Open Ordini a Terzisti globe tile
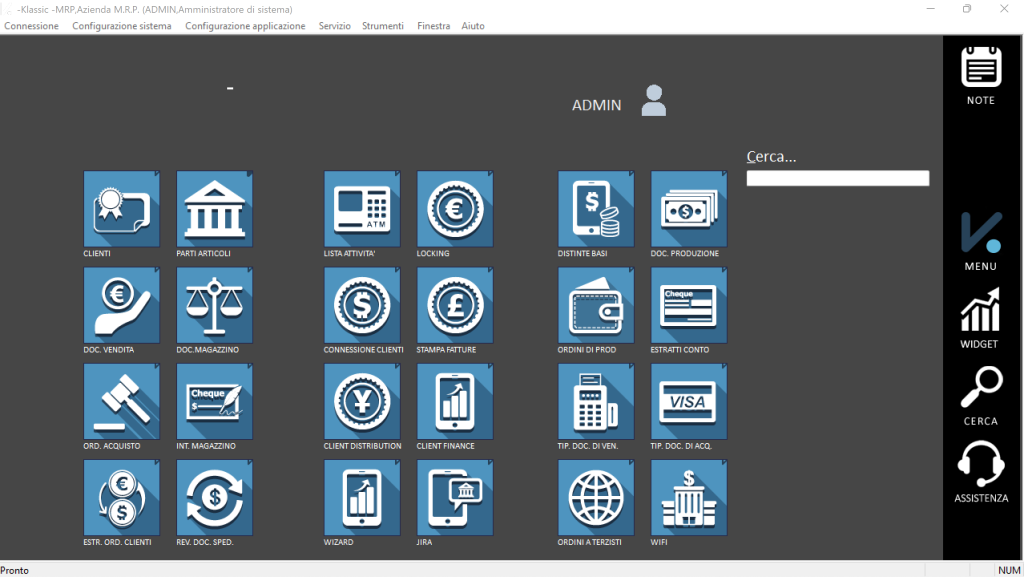1024x577 pixels. tap(596, 497)
